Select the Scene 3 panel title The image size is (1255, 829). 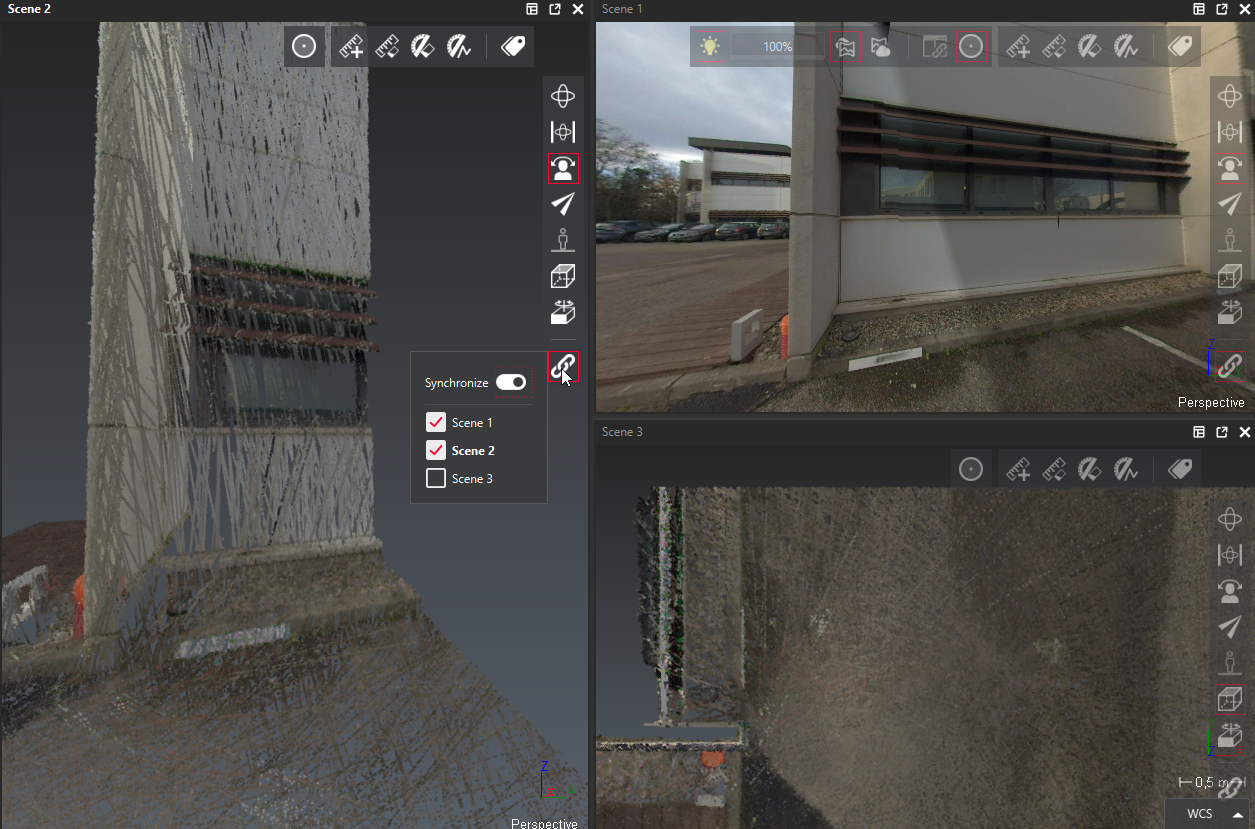coord(622,432)
